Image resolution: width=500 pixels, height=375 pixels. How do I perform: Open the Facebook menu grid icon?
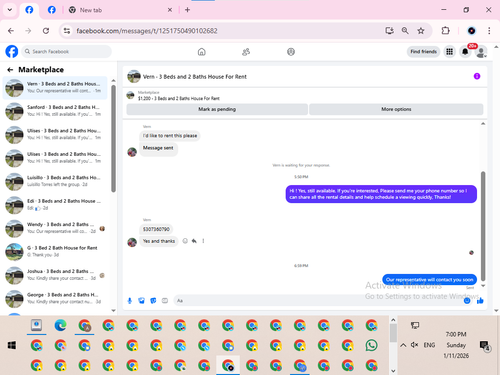point(449,52)
